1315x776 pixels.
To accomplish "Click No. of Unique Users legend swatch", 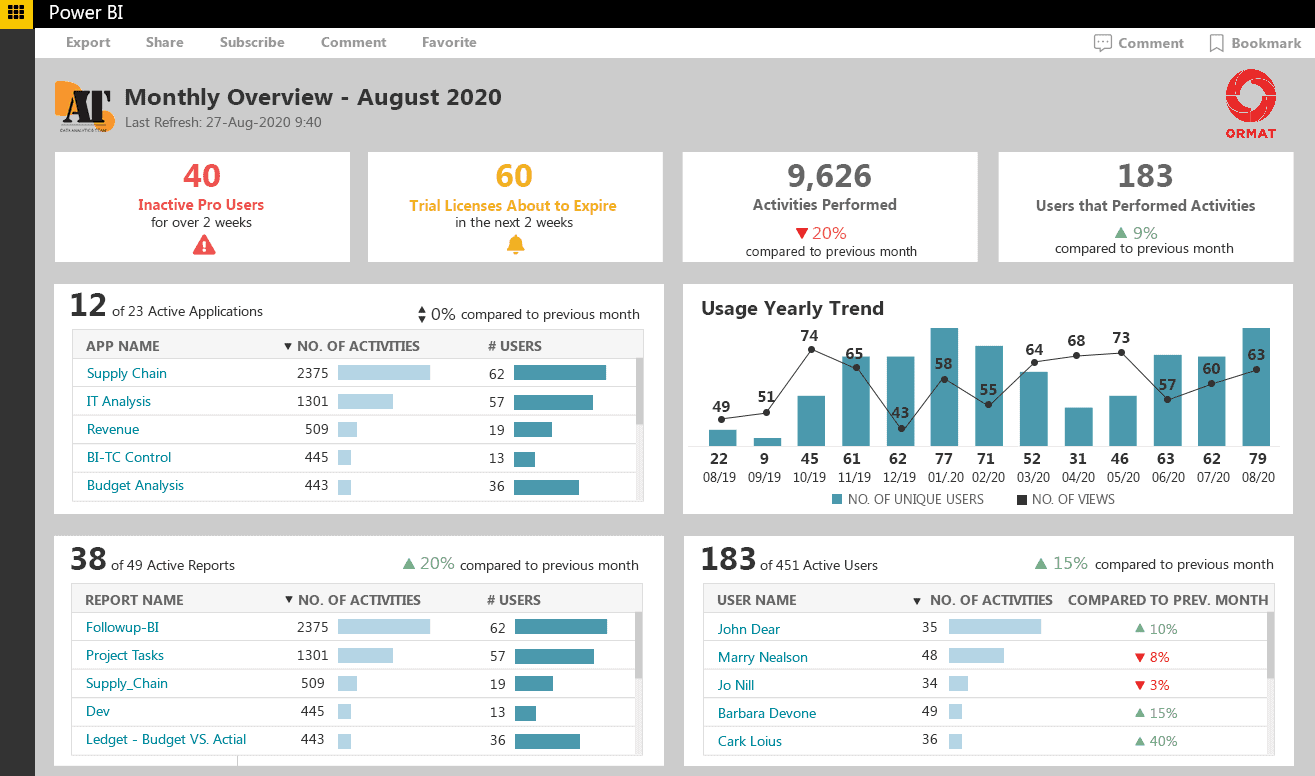I will point(836,500).
